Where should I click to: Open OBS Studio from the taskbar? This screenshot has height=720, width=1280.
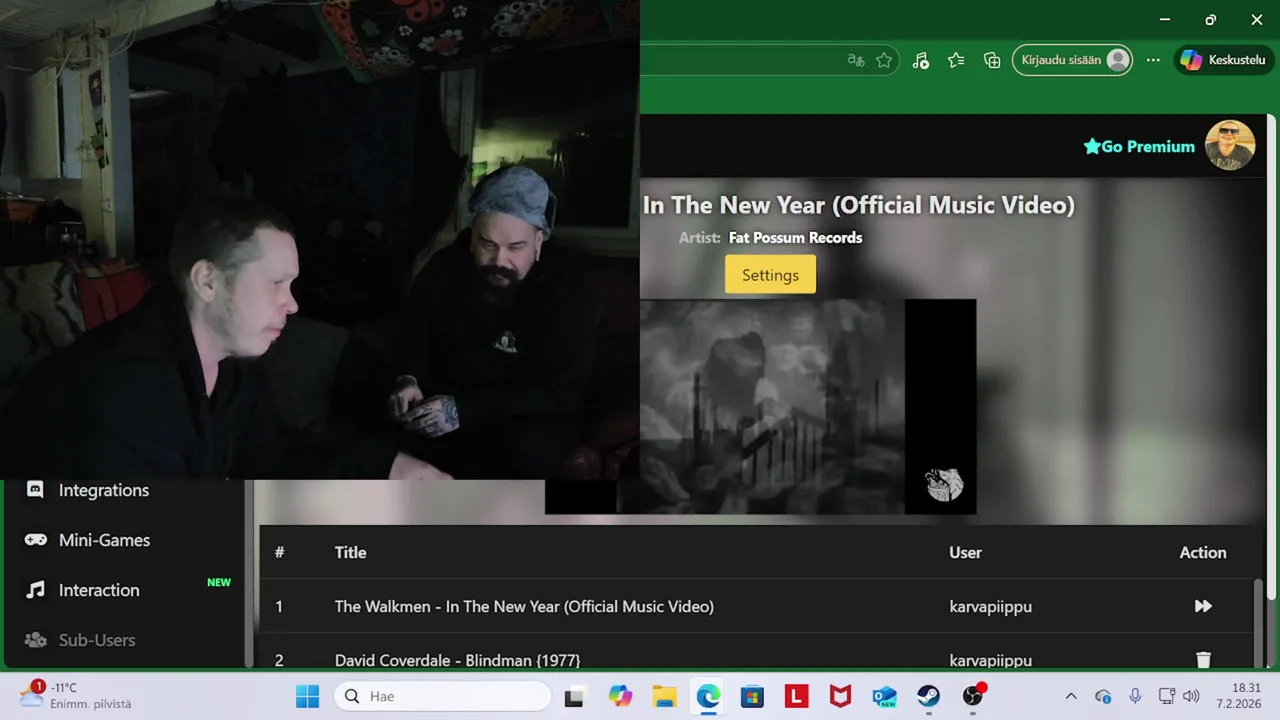[x=973, y=696]
